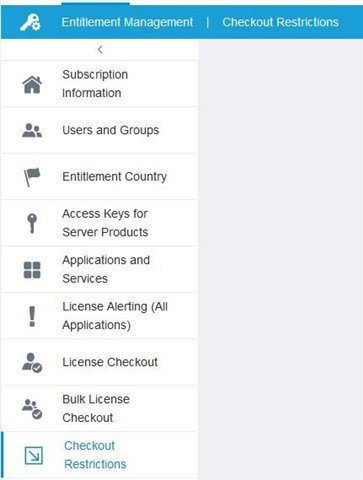Click the people icon for Users and Groups
This screenshot has width=363, height=480.
tap(32, 130)
